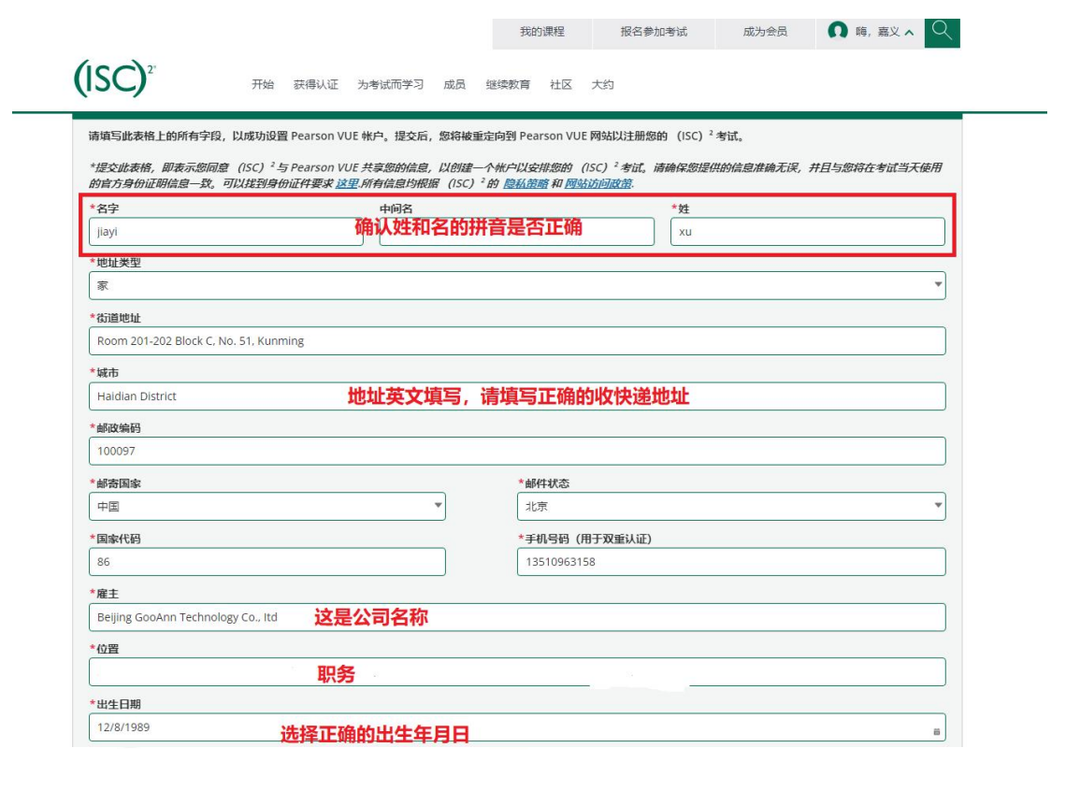The image size is (1080, 791).
Task: Click the 这里 ID requirements link
Action: [346, 183]
